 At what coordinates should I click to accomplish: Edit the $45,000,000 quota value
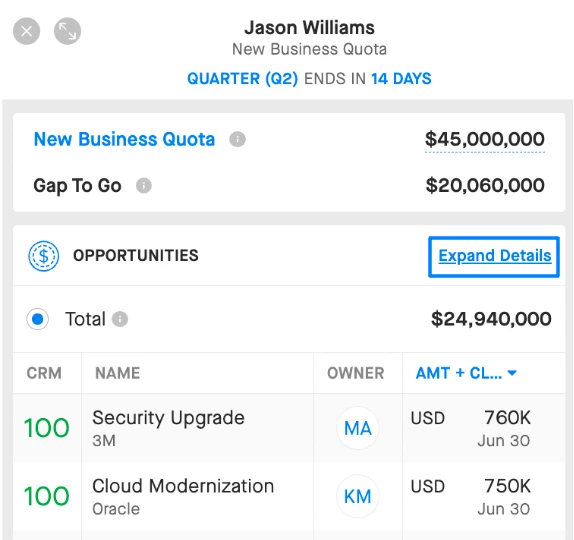click(485, 139)
